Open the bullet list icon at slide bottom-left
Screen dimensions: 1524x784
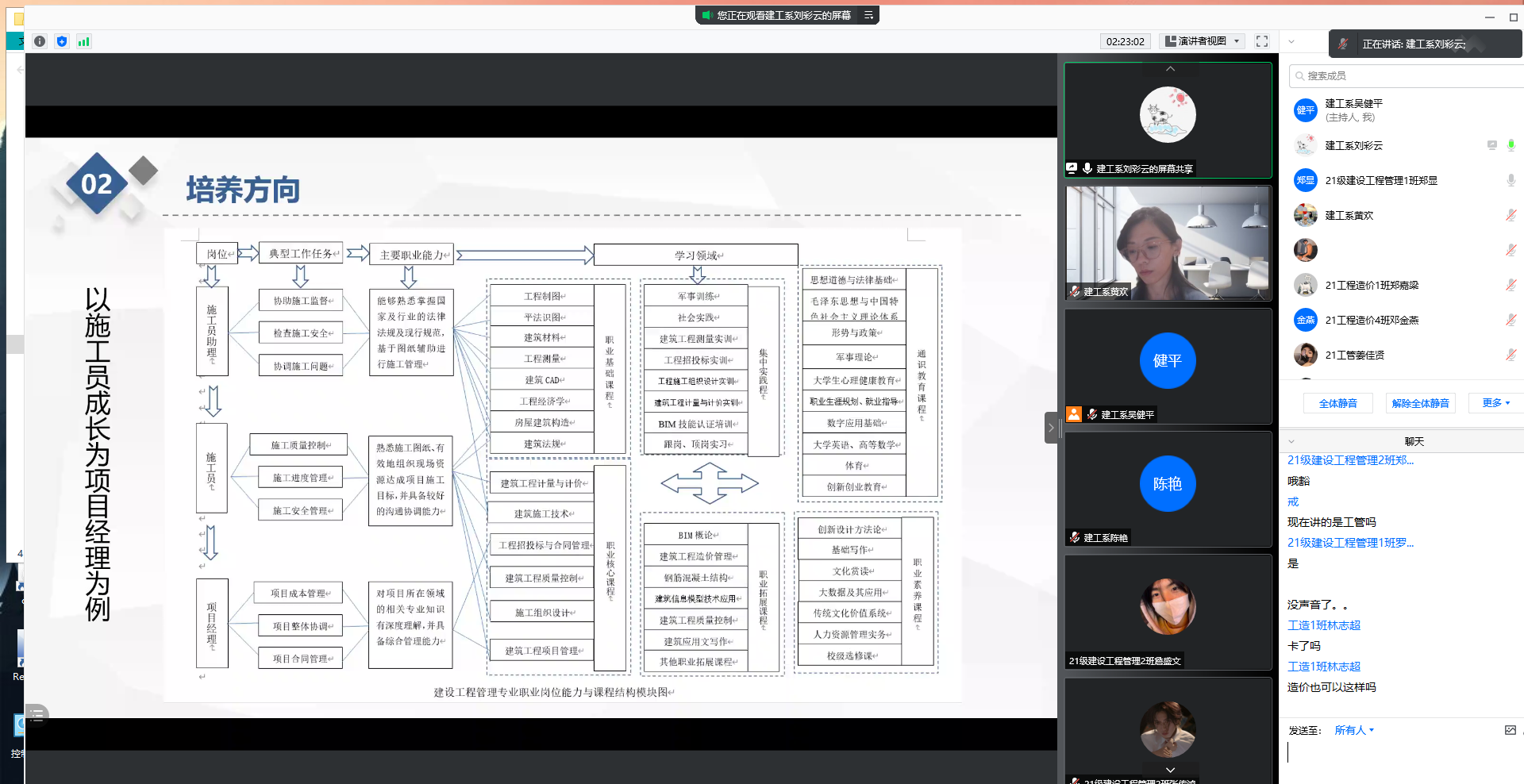pyautogui.click(x=37, y=715)
